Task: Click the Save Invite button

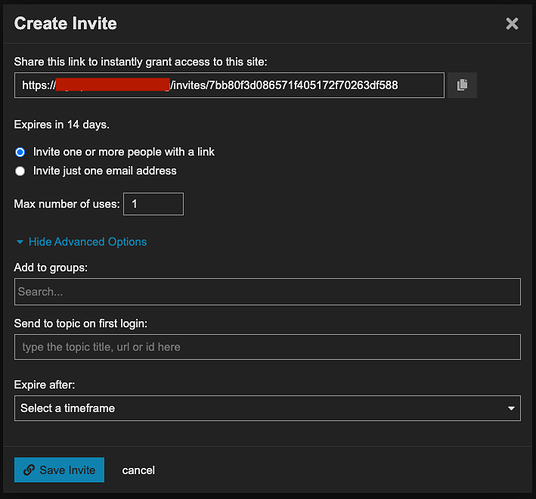Action: pos(59,470)
